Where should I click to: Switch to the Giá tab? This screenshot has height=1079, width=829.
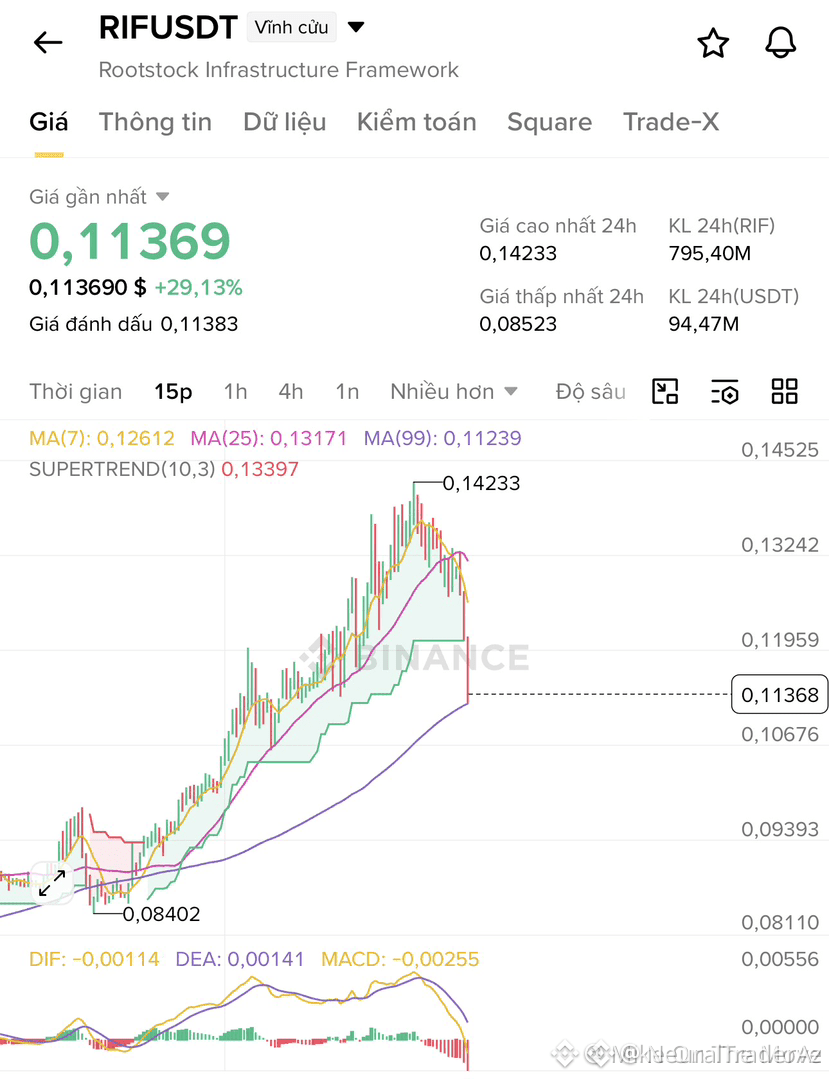click(49, 122)
